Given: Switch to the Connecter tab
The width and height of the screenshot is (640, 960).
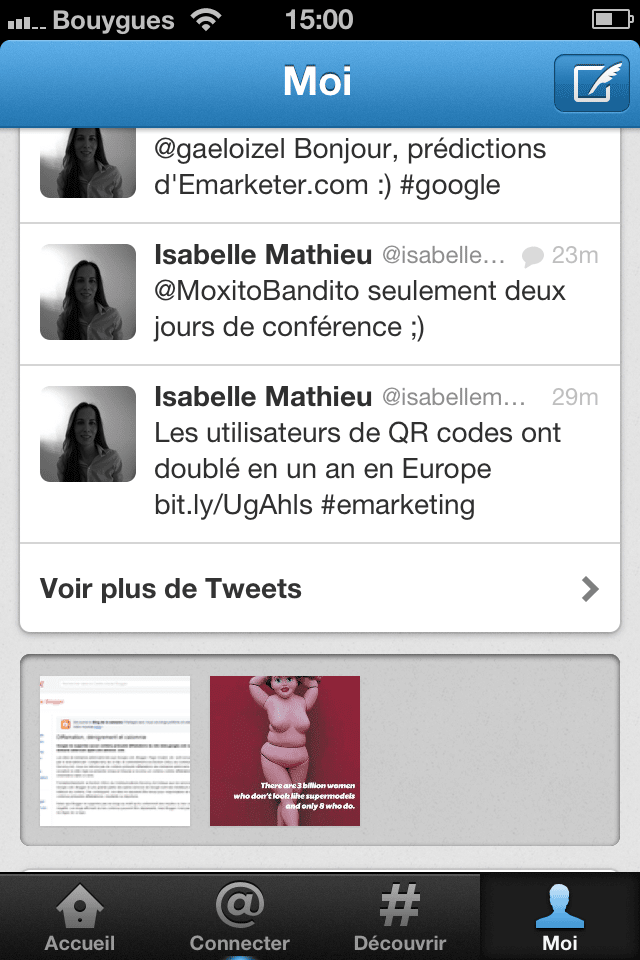Looking at the screenshot, I should click(x=239, y=917).
